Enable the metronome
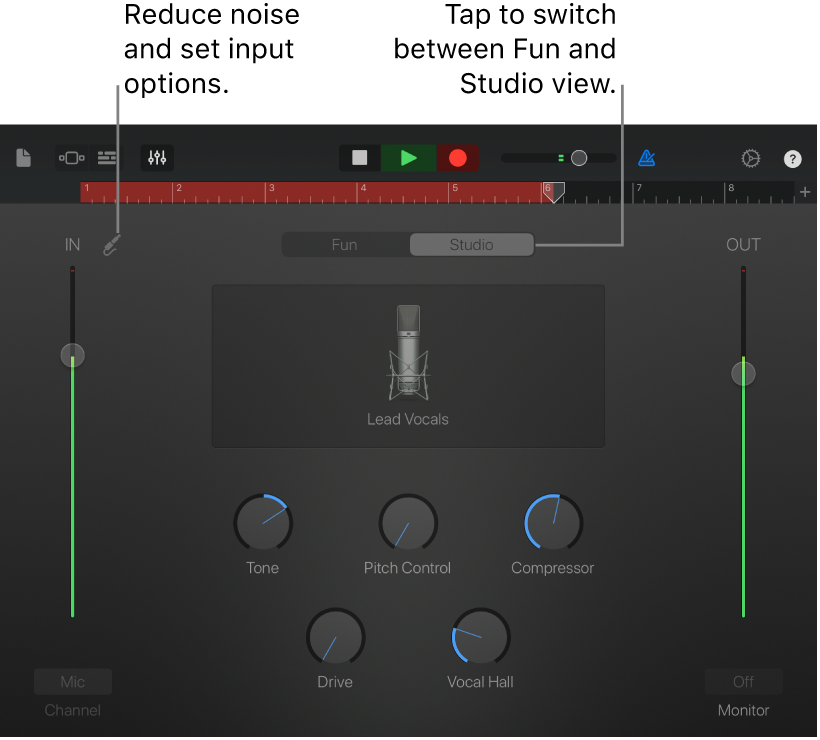 pos(646,157)
